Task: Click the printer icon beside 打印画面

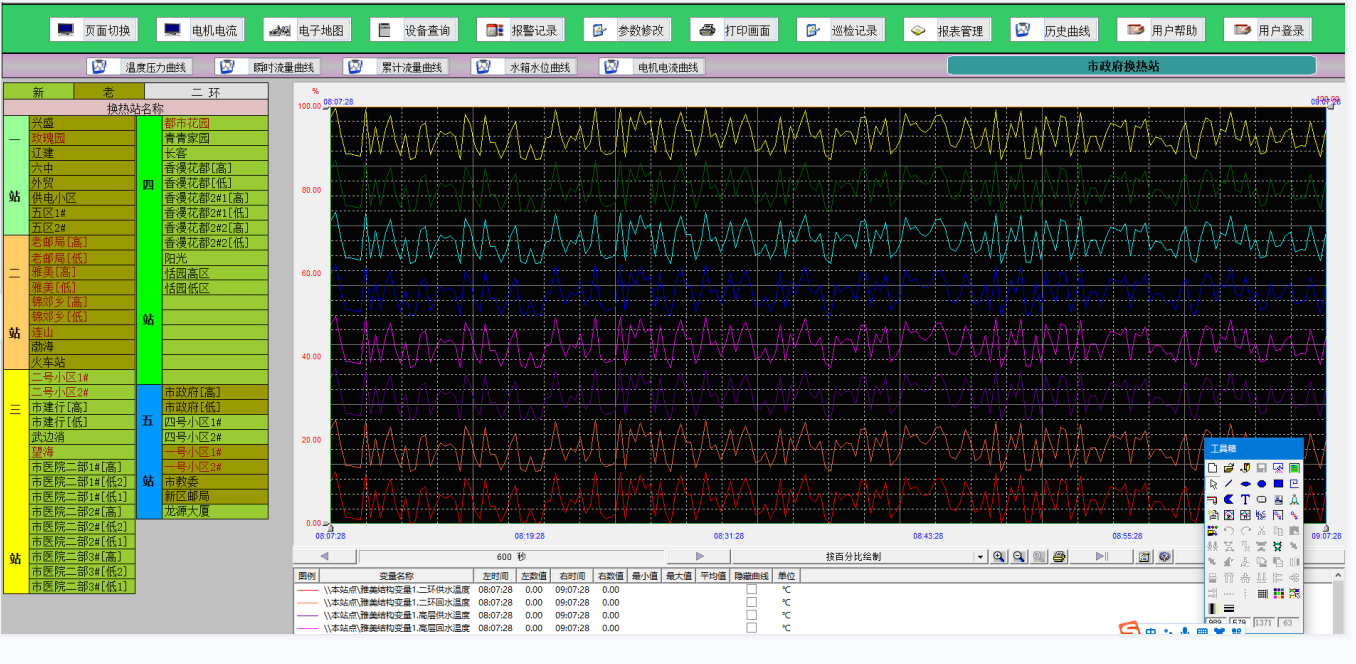Action: pos(707,30)
